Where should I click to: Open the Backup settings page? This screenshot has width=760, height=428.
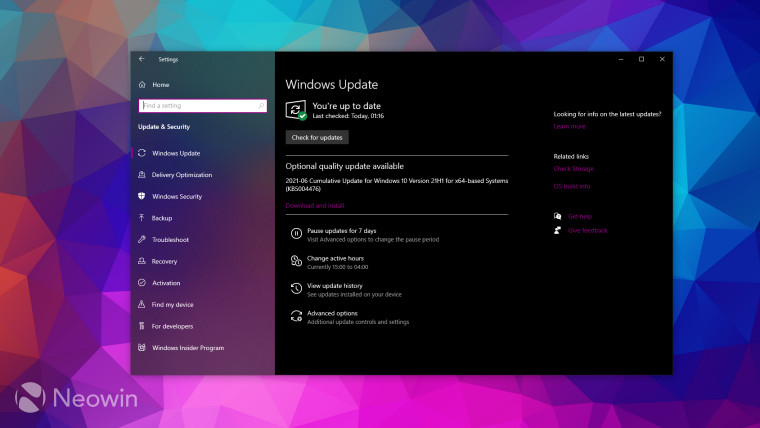[162, 218]
